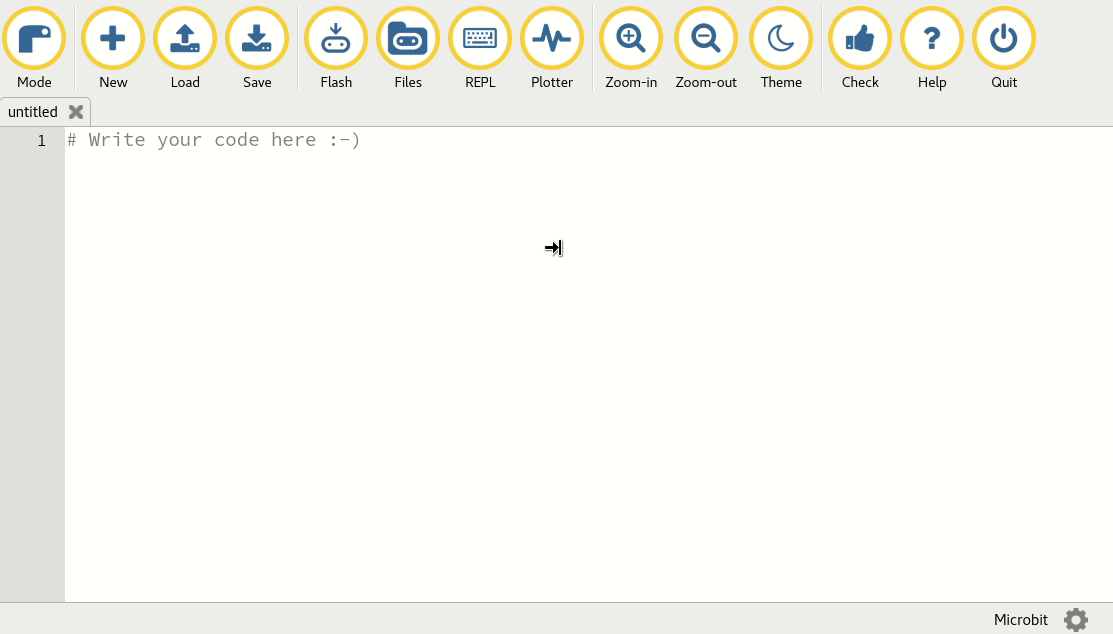Click the Microbit mode label
This screenshot has width=1113, height=634.
pos(1020,620)
